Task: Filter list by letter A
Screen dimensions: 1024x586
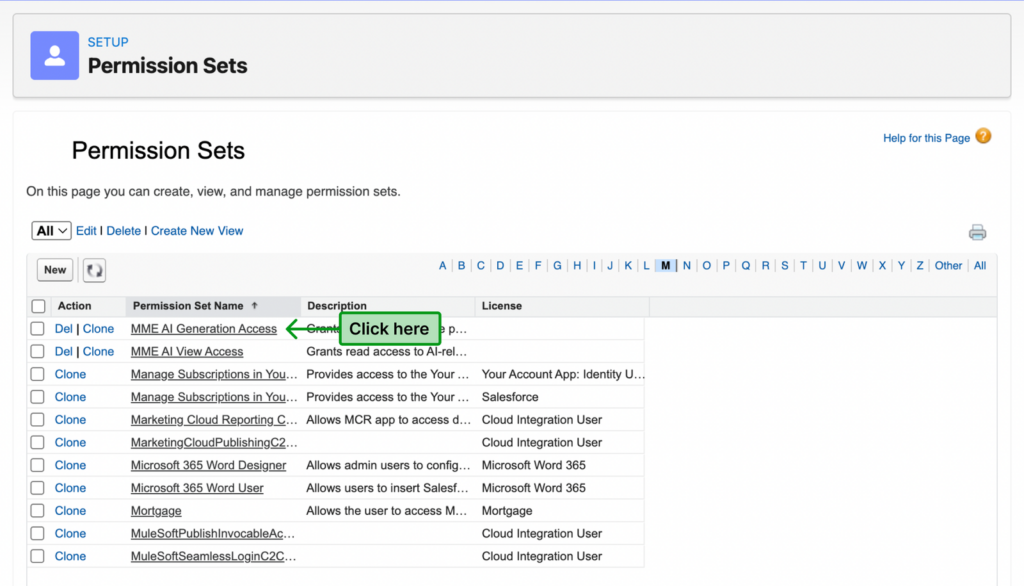Action: point(443,266)
